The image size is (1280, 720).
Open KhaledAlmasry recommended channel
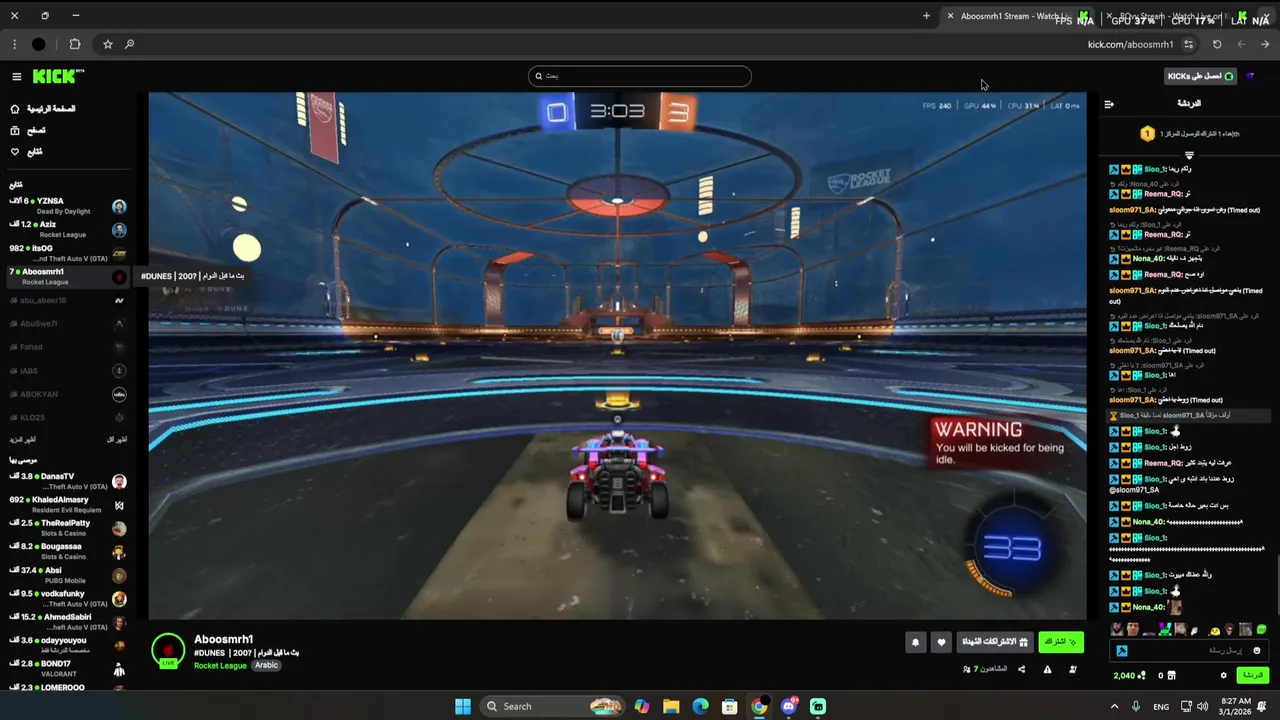pyautogui.click(x=67, y=505)
